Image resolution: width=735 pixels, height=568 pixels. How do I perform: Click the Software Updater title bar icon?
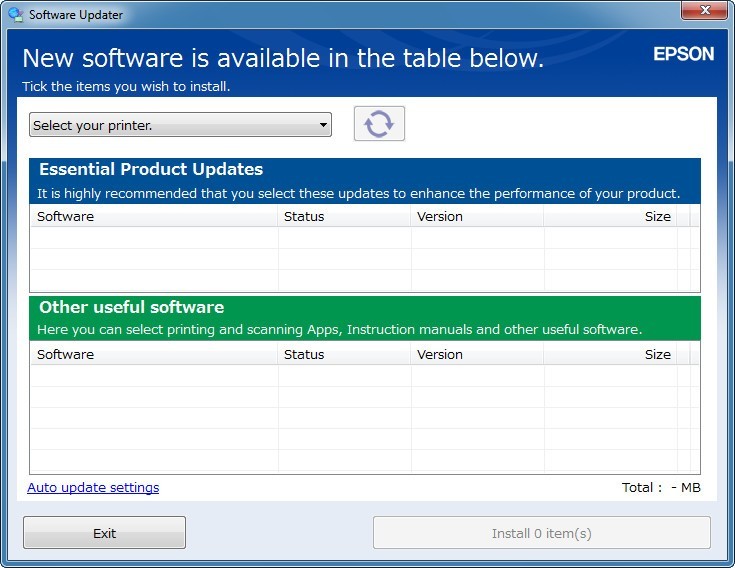pyautogui.click(x=15, y=15)
